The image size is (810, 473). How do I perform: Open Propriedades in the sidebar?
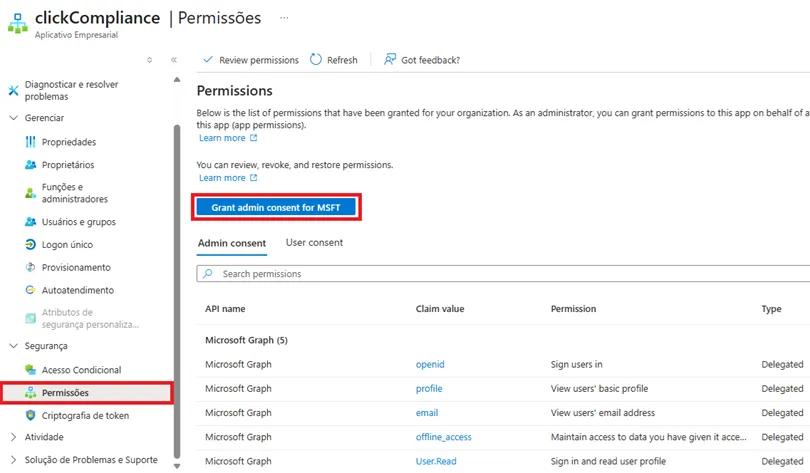(x=69, y=142)
